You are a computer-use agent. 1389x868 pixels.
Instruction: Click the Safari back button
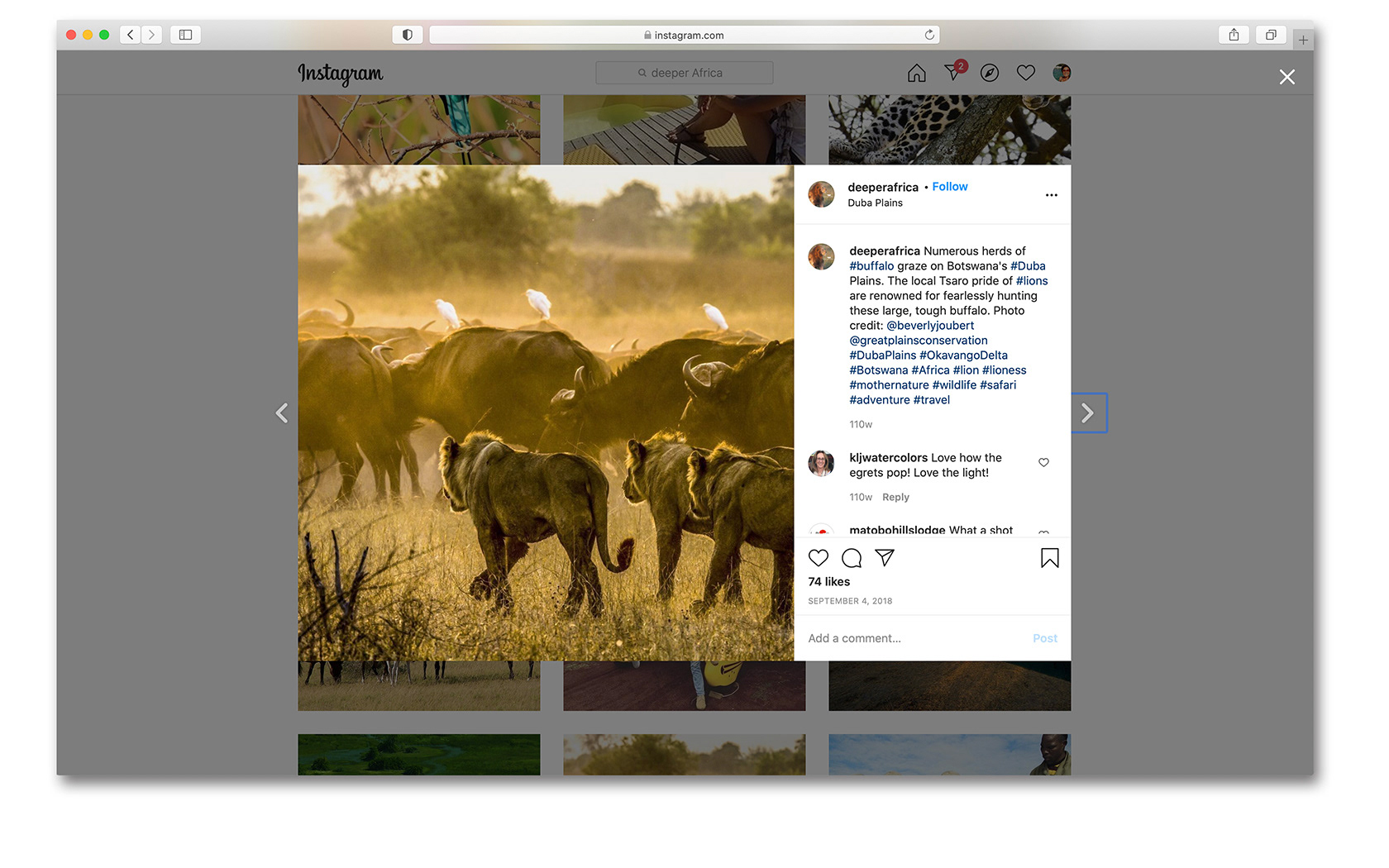[130, 35]
